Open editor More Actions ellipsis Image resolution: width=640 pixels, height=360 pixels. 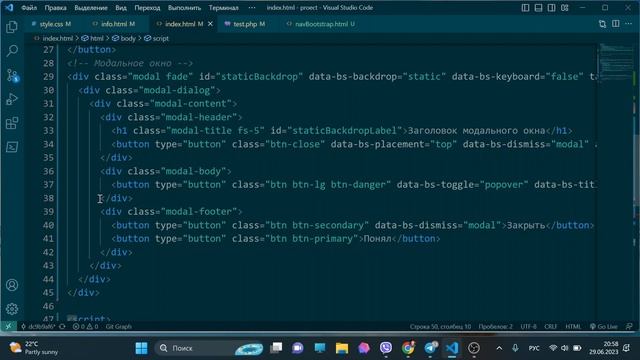pyautogui.click(x=629, y=24)
